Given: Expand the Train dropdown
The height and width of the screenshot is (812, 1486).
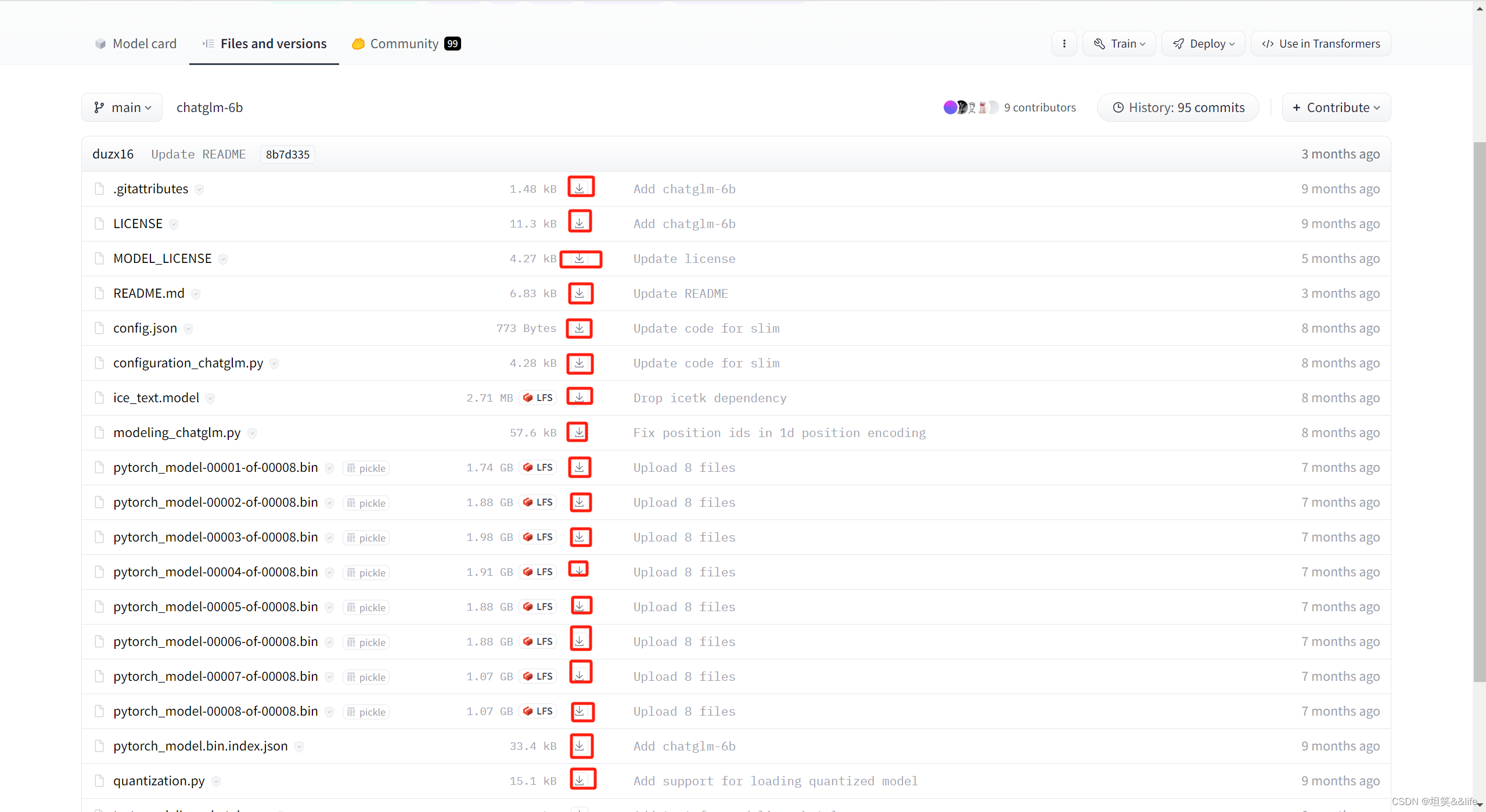Looking at the screenshot, I should [1119, 44].
